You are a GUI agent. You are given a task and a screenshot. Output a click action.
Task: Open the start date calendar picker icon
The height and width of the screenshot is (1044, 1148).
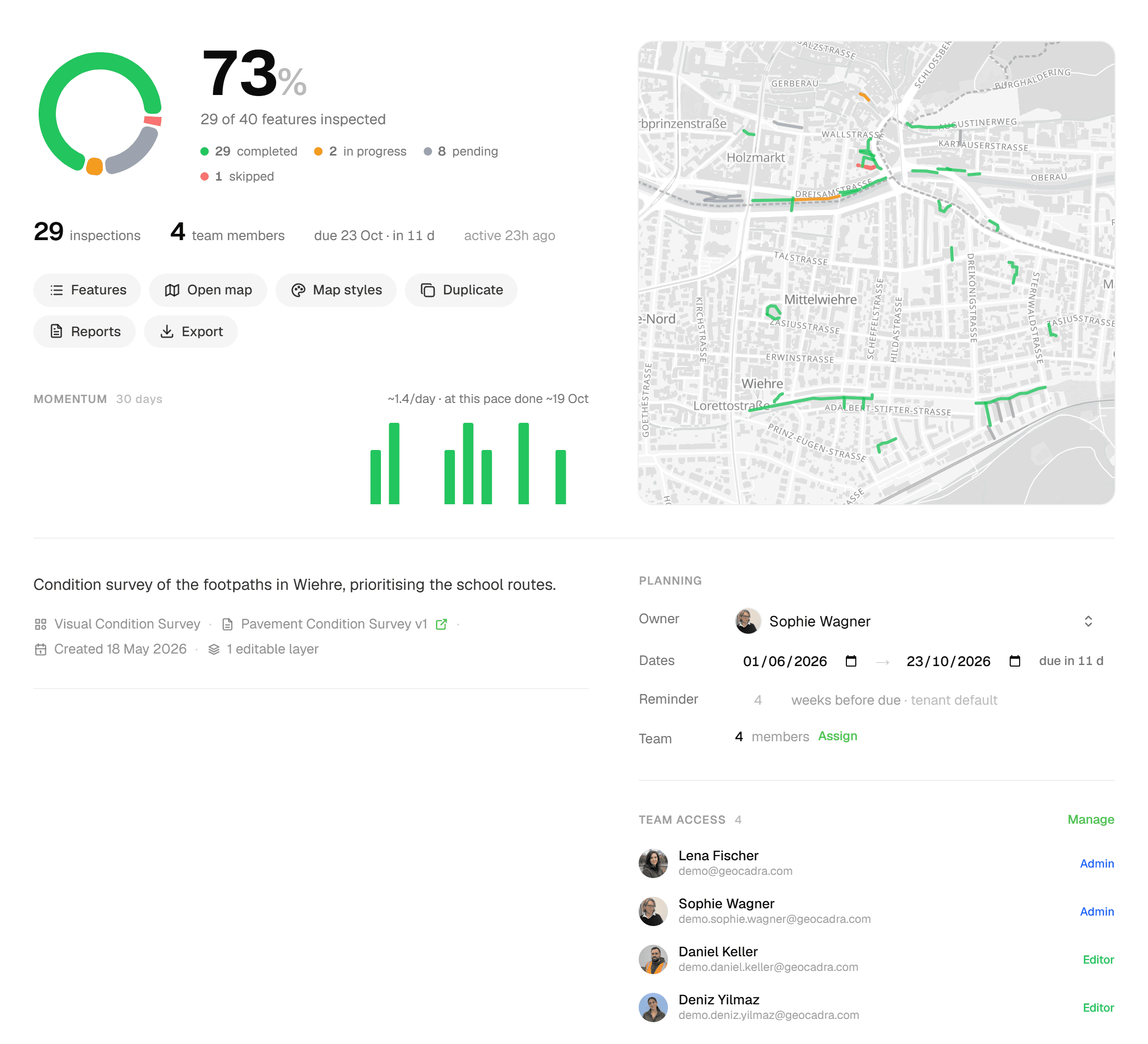[851, 661]
